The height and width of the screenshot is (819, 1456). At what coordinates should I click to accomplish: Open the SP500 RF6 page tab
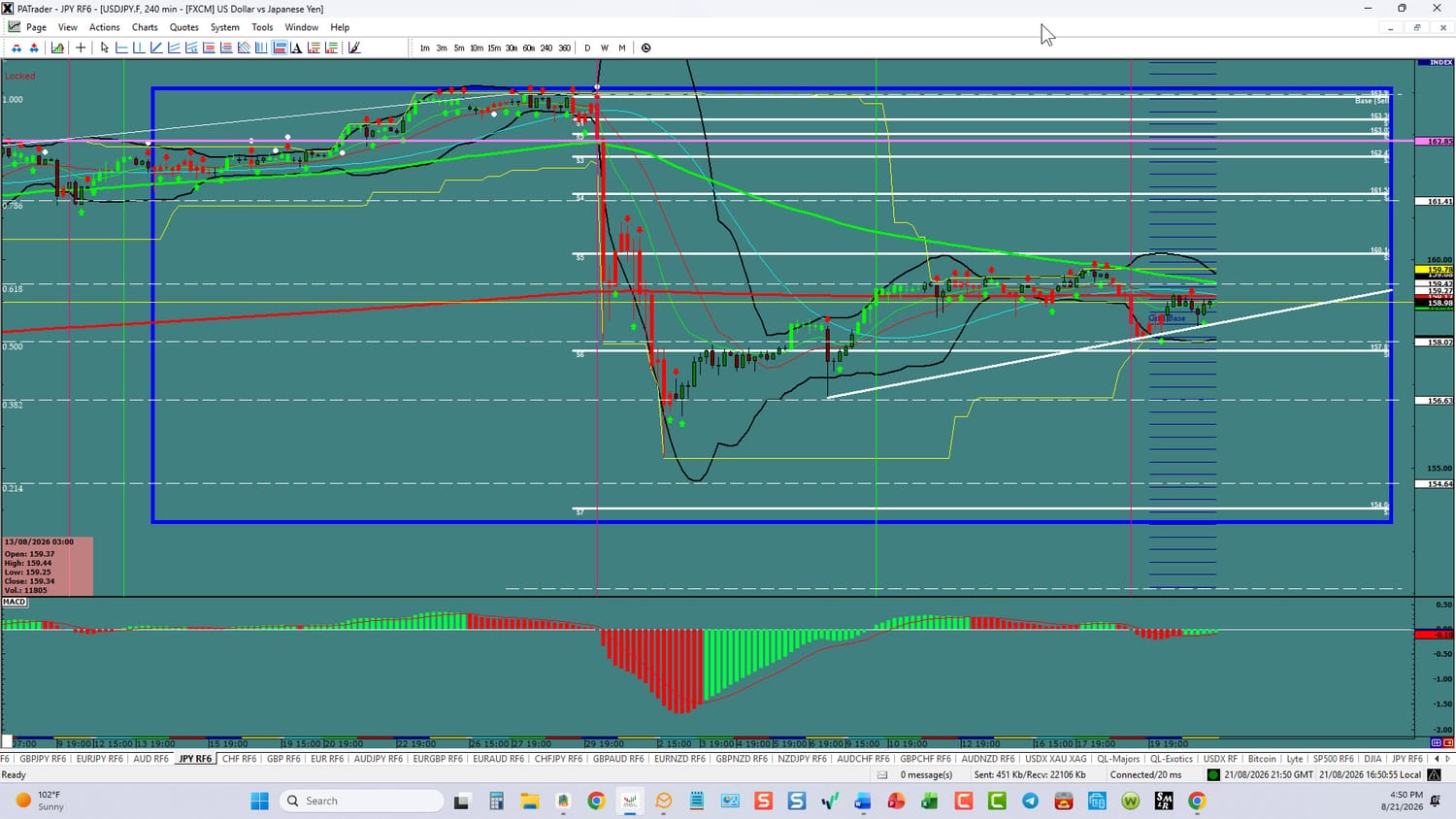point(1333,759)
